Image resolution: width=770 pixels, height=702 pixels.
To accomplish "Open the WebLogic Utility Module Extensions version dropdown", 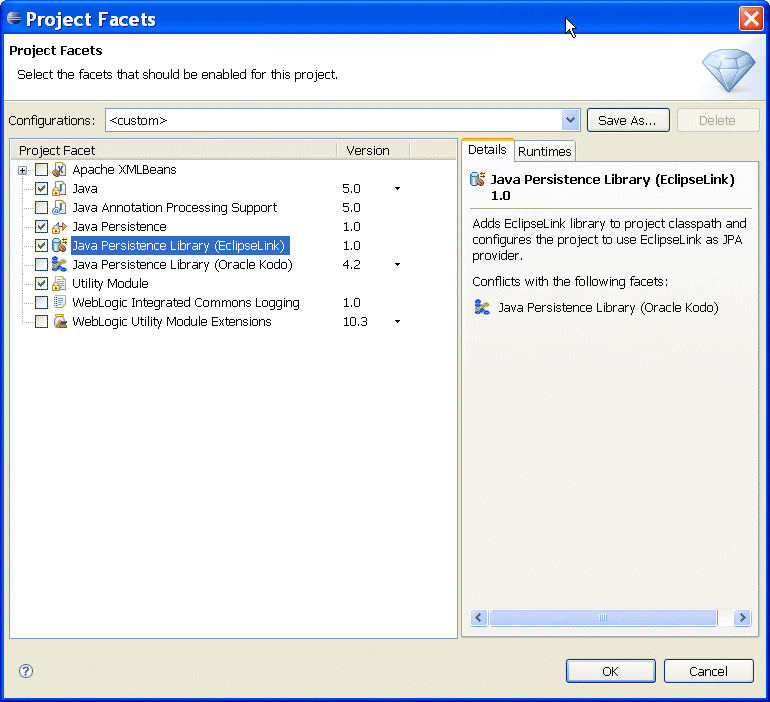I will tap(397, 322).
